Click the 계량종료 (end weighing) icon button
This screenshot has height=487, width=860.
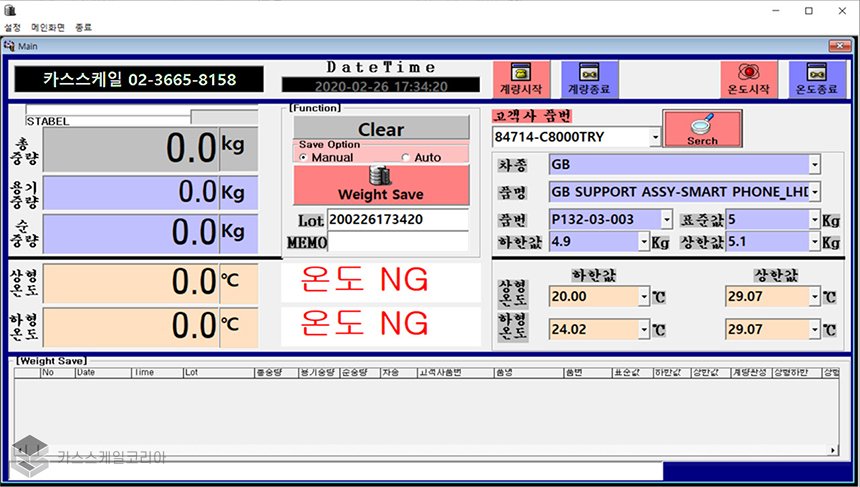589,79
